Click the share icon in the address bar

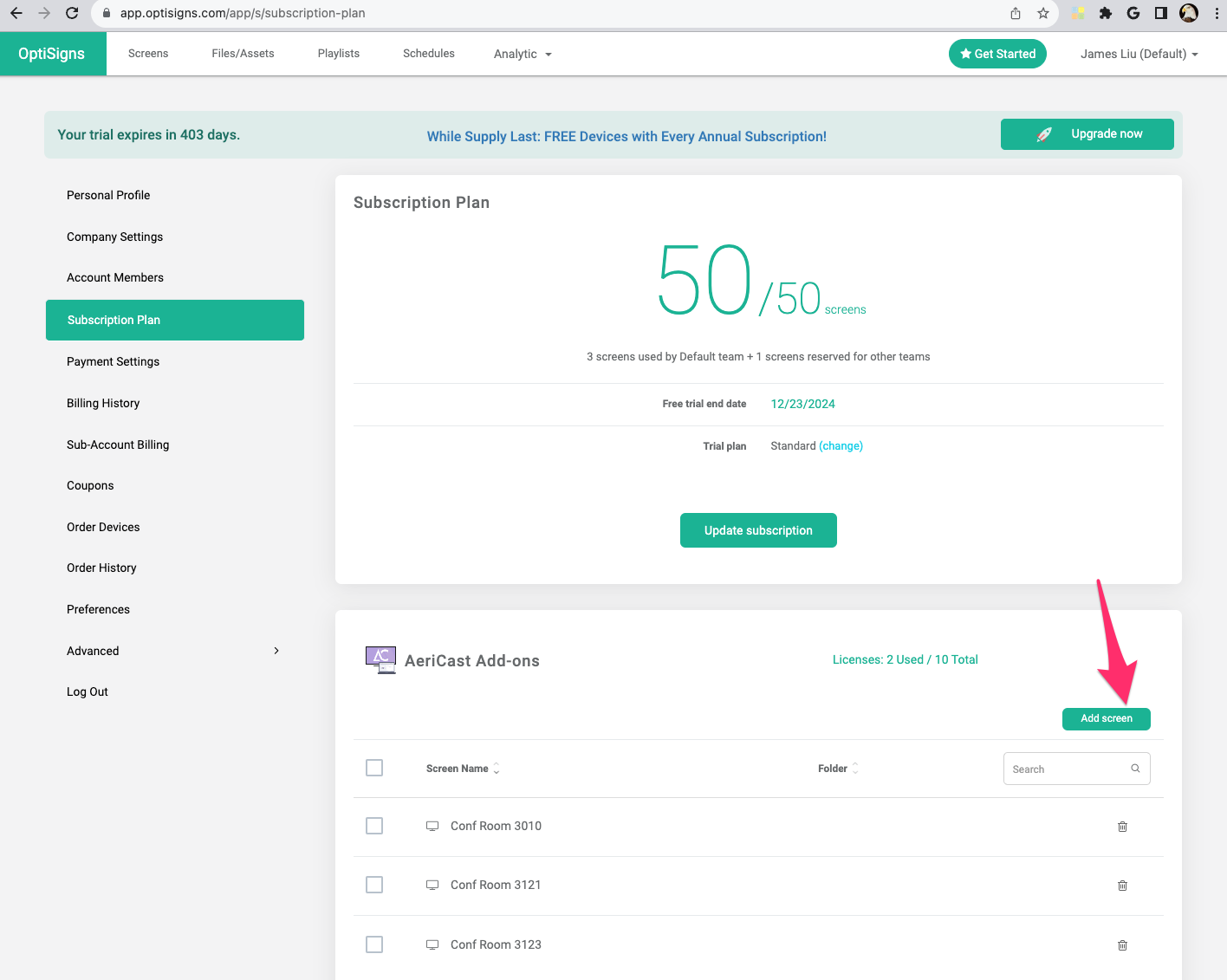point(1016,13)
